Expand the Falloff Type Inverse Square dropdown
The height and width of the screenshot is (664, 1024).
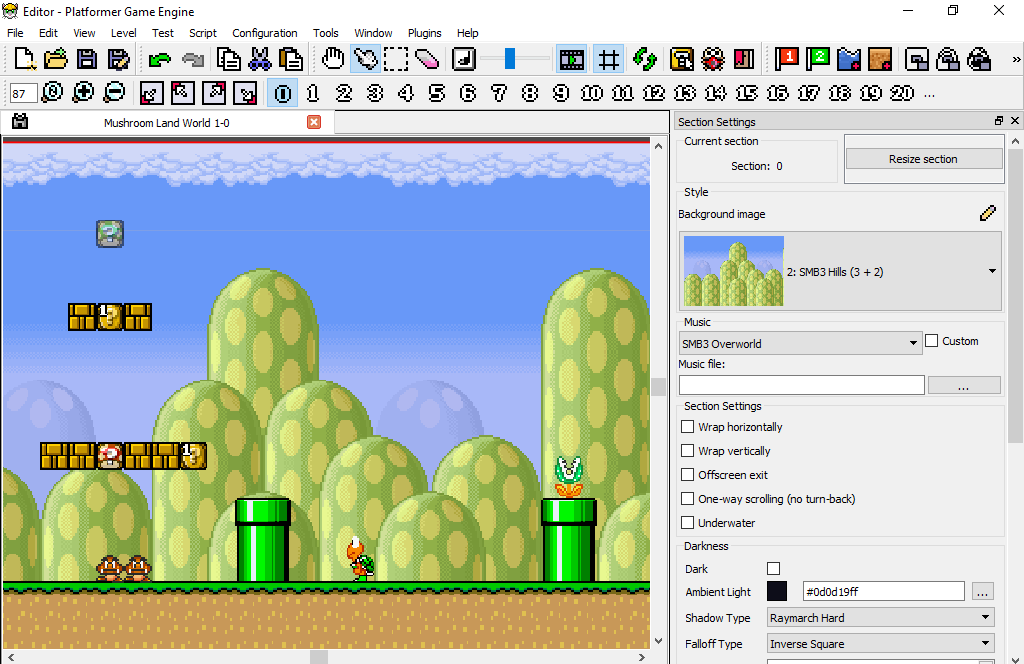tap(880, 644)
